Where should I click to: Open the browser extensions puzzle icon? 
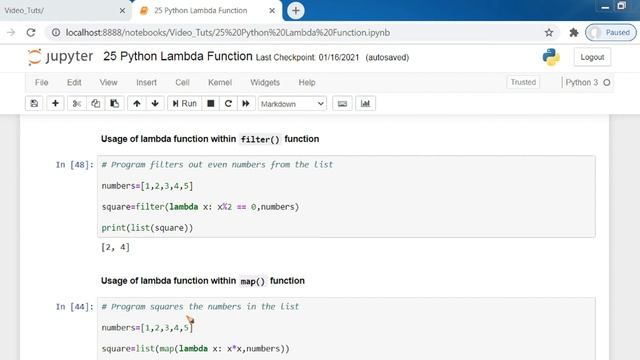(x=574, y=33)
